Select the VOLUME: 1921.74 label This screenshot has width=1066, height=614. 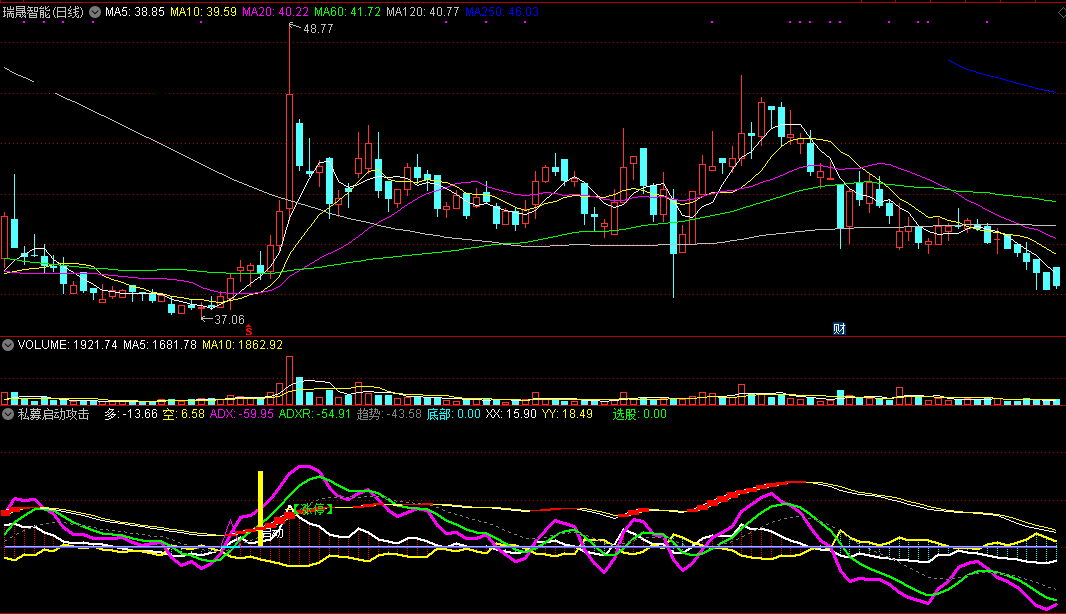pos(67,345)
